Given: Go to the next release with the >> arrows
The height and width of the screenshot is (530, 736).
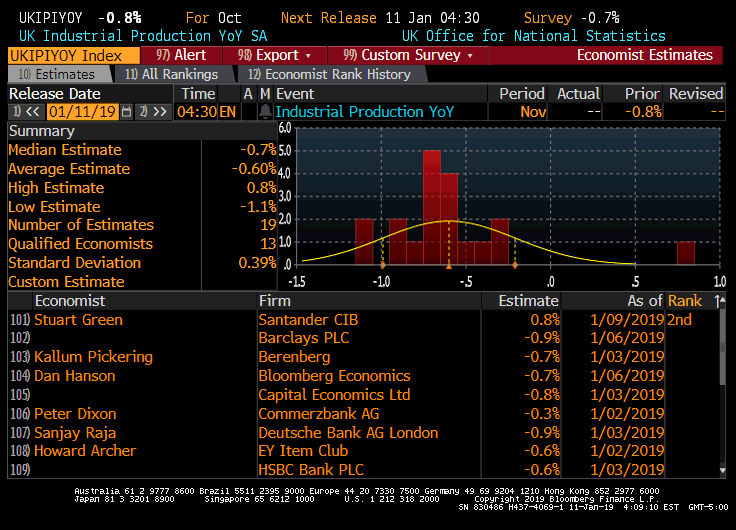Looking at the screenshot, I should pos(153,112).
